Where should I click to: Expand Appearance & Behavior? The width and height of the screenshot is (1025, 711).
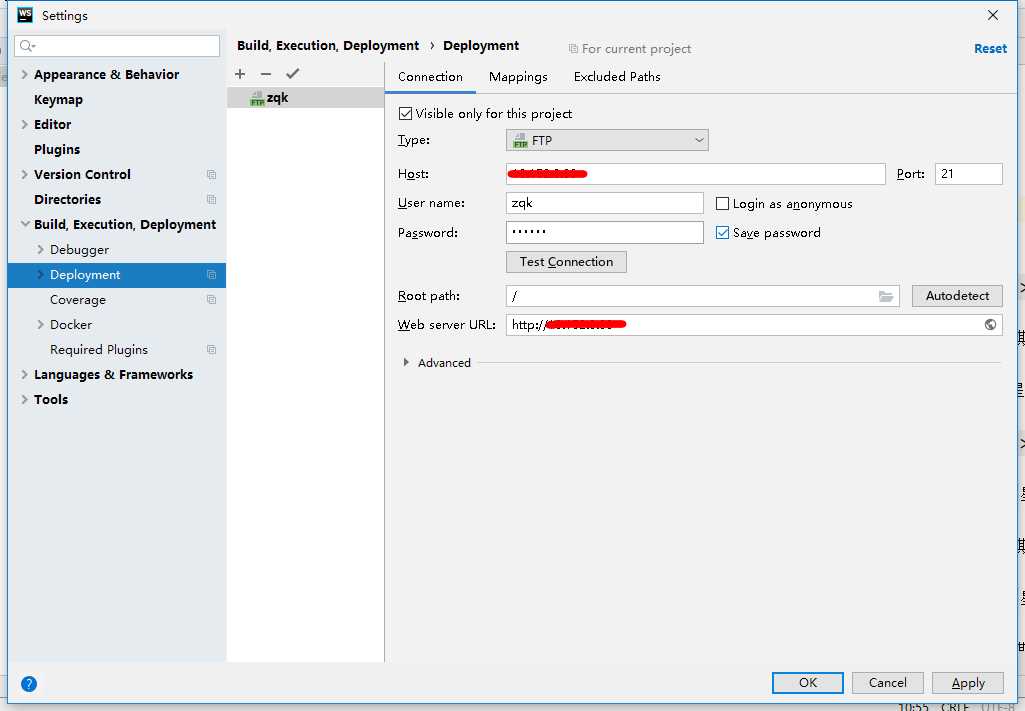coord(24,74)
